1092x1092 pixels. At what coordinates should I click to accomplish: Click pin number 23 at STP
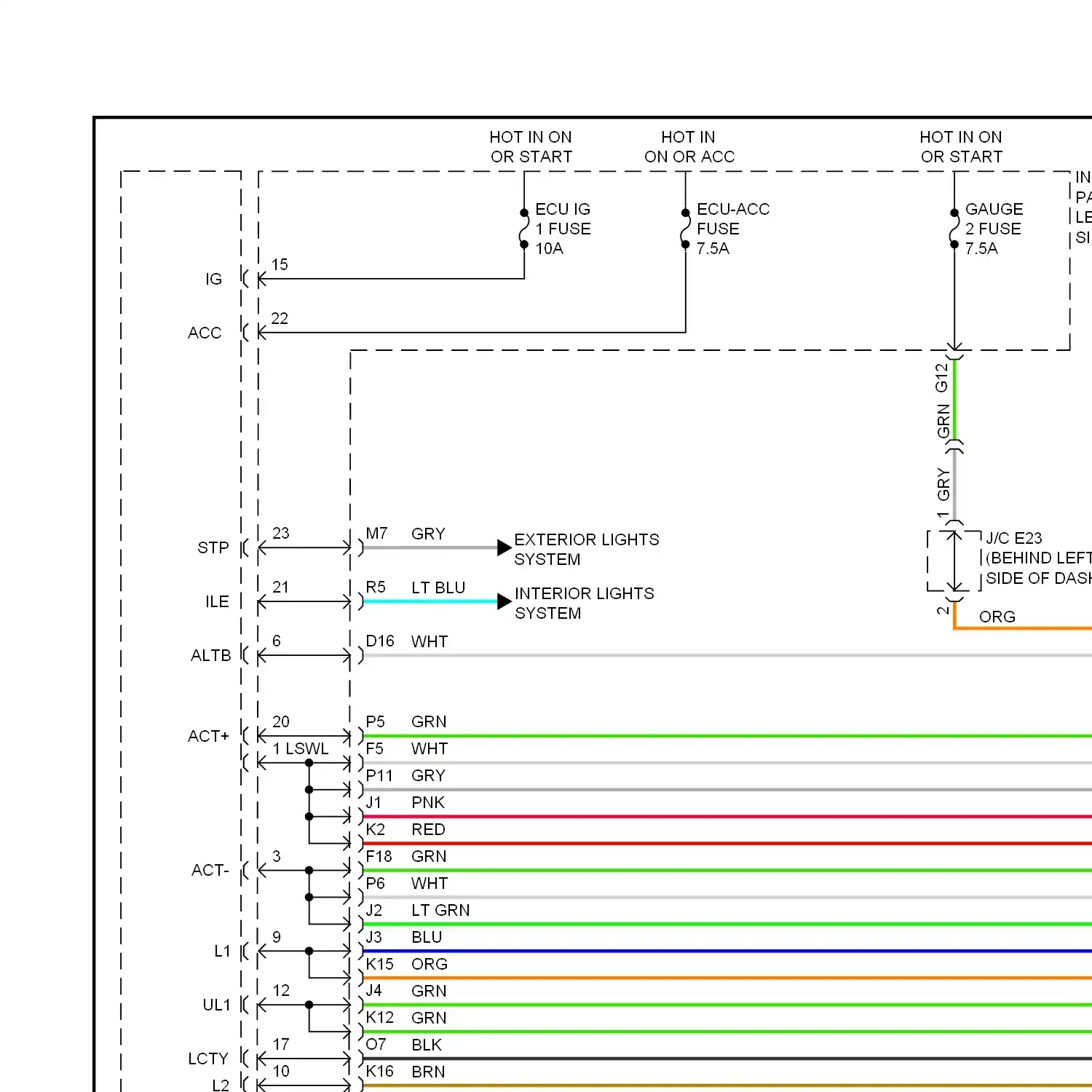pyautogui.click(x=281, y=533)
